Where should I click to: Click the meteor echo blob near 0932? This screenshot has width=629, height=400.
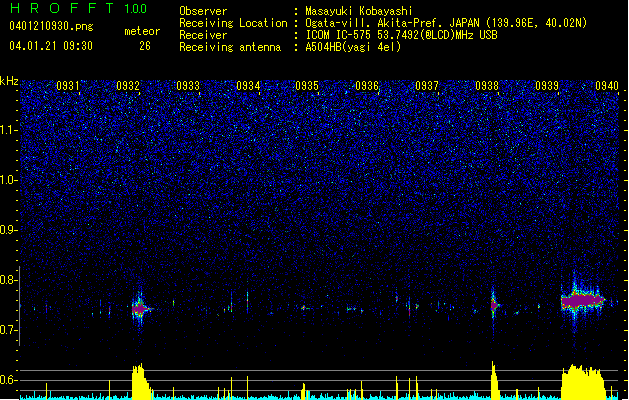[x=140, y=309]
